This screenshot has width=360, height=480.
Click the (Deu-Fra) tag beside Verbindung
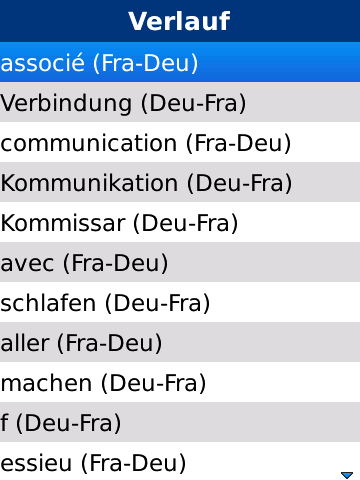pyautogui.click(x=194, y=103)
